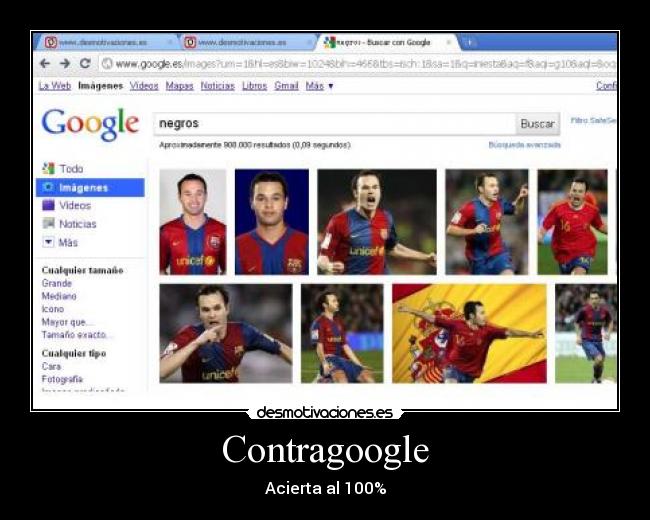Click the browser forward arrow
The height and width of the screenshot is (520, 650).
point(65,63)
